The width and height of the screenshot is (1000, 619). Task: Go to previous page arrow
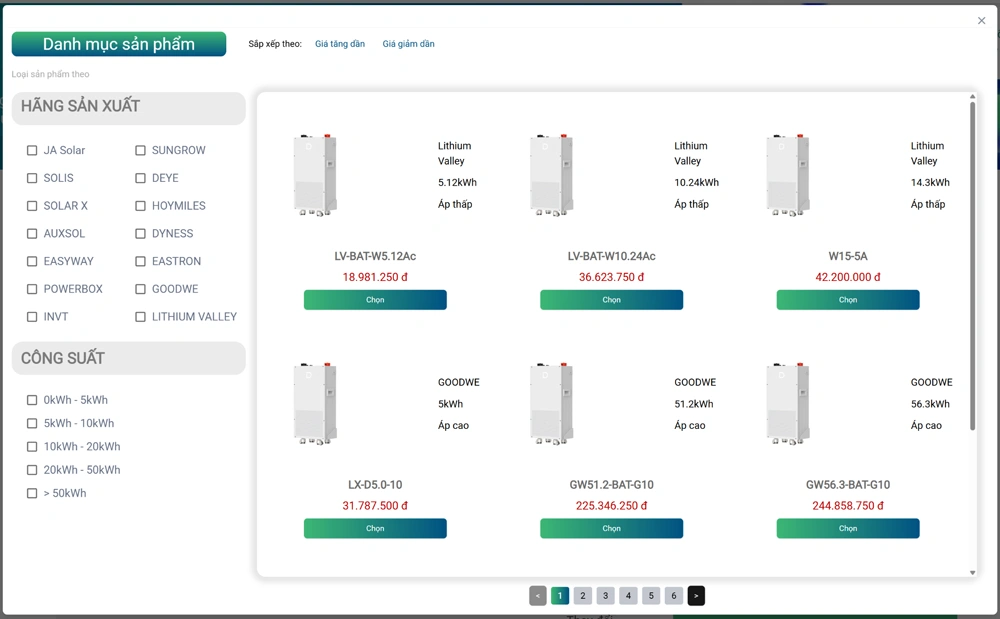pyautogui.click(x=538, y=595)
